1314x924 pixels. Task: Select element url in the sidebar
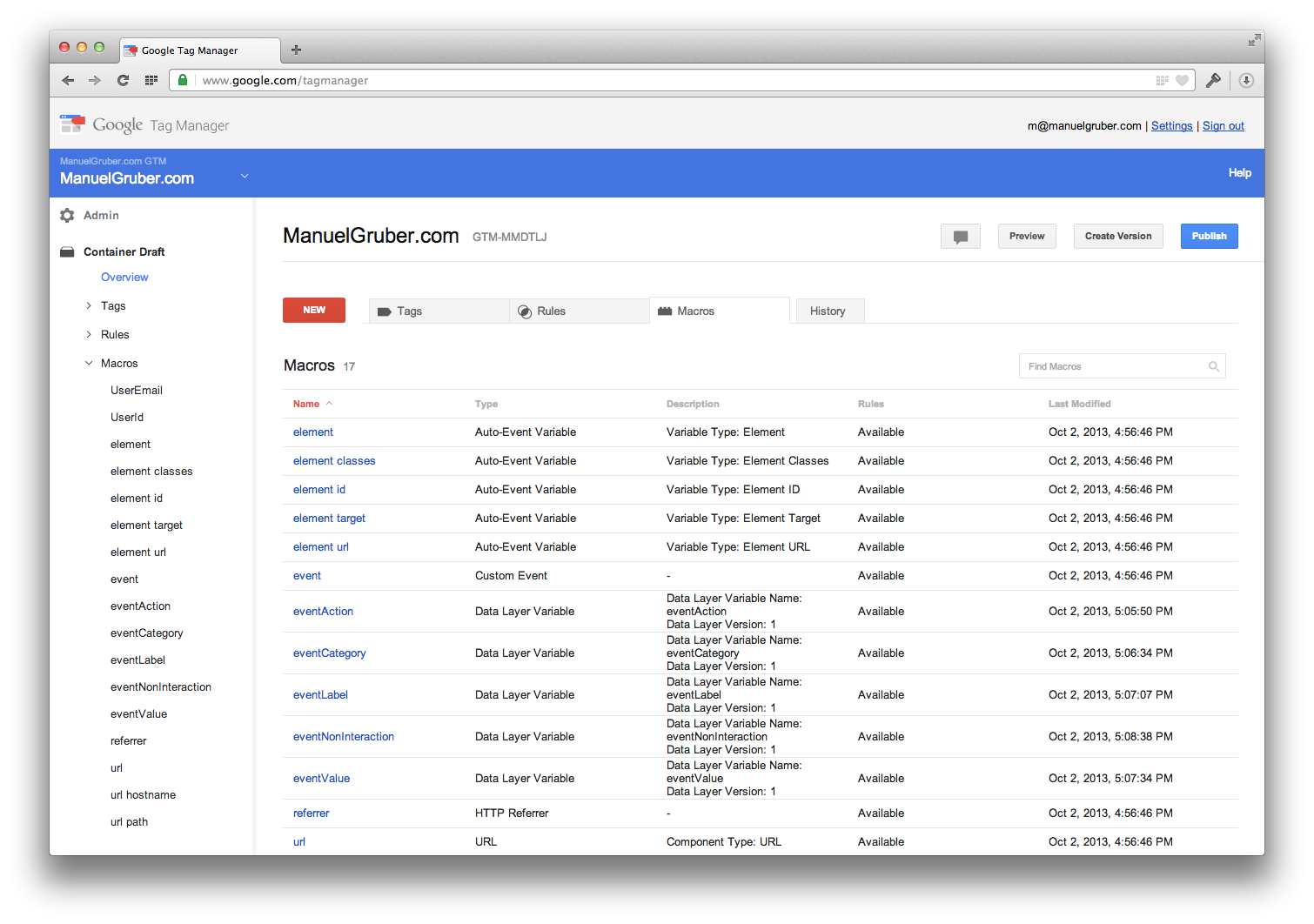pos(138,552)
